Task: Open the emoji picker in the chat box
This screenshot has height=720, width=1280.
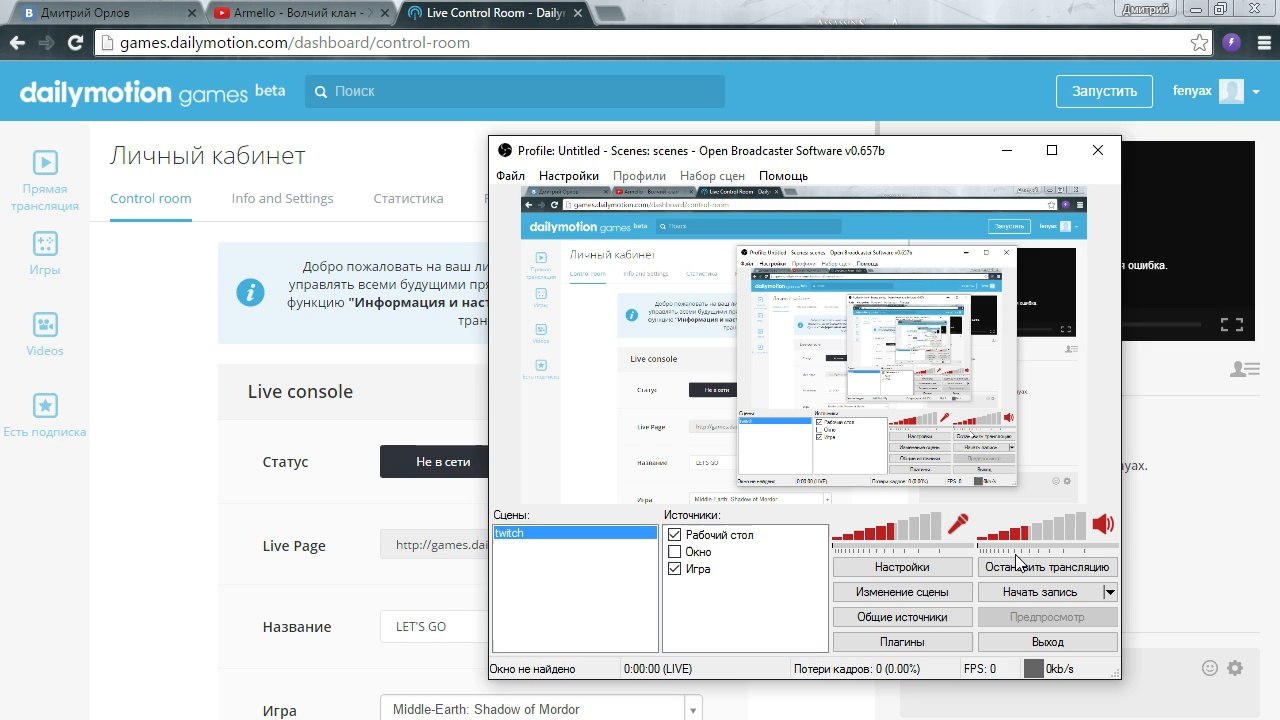Action: 1210,668
